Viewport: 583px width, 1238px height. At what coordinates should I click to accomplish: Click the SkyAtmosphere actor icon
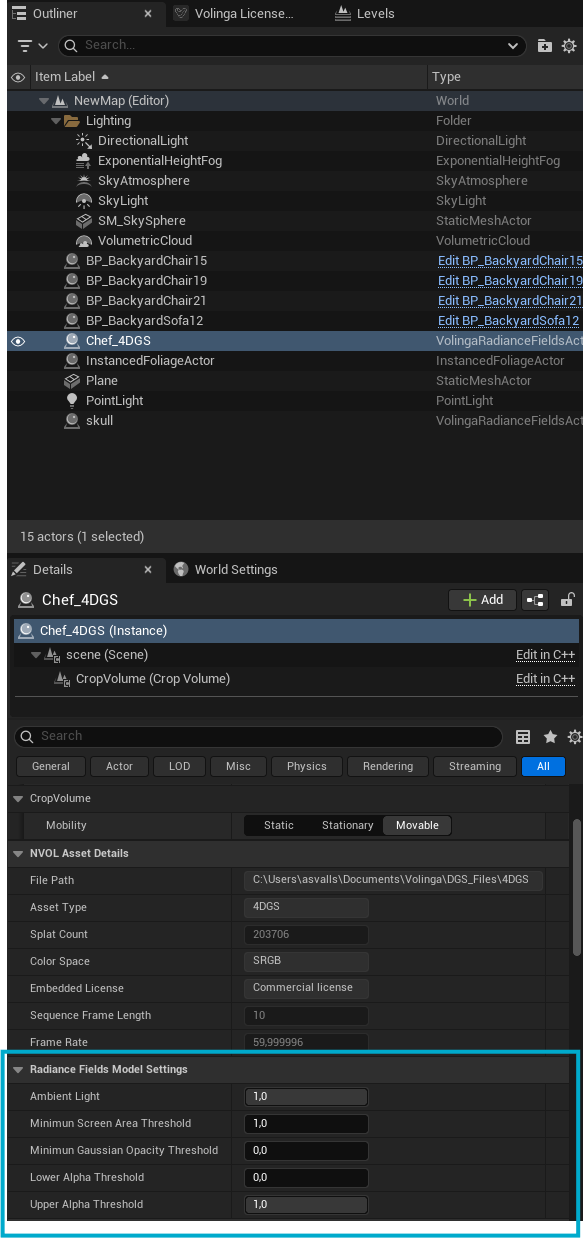point(84,181)
